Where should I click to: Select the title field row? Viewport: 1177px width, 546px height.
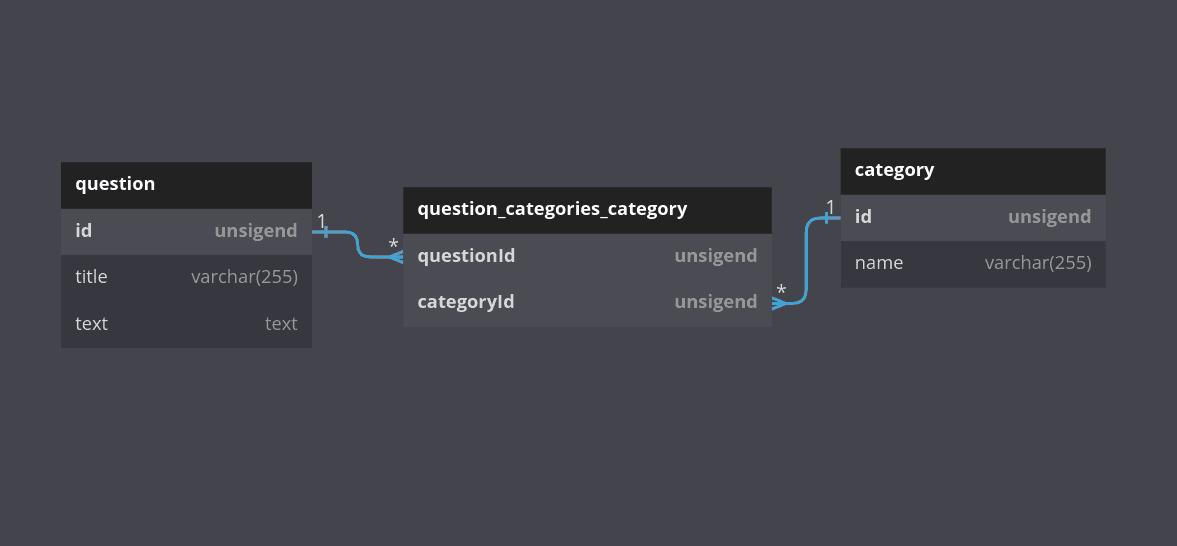point(186,277)
